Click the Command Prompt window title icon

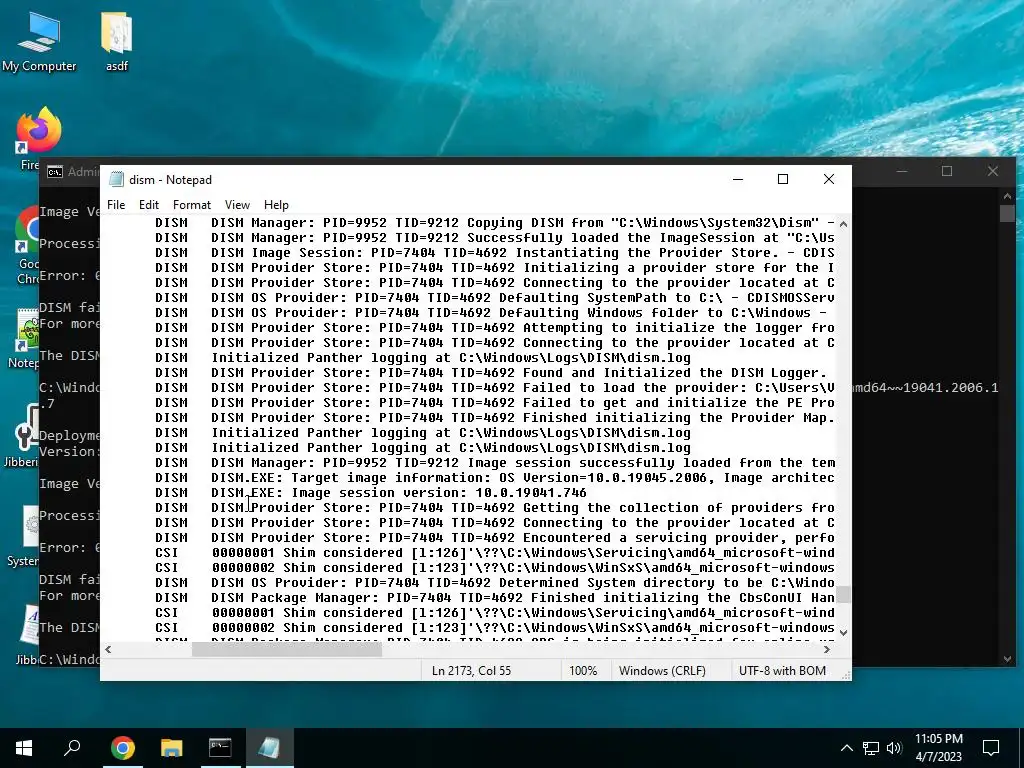(x=55, y=172)
